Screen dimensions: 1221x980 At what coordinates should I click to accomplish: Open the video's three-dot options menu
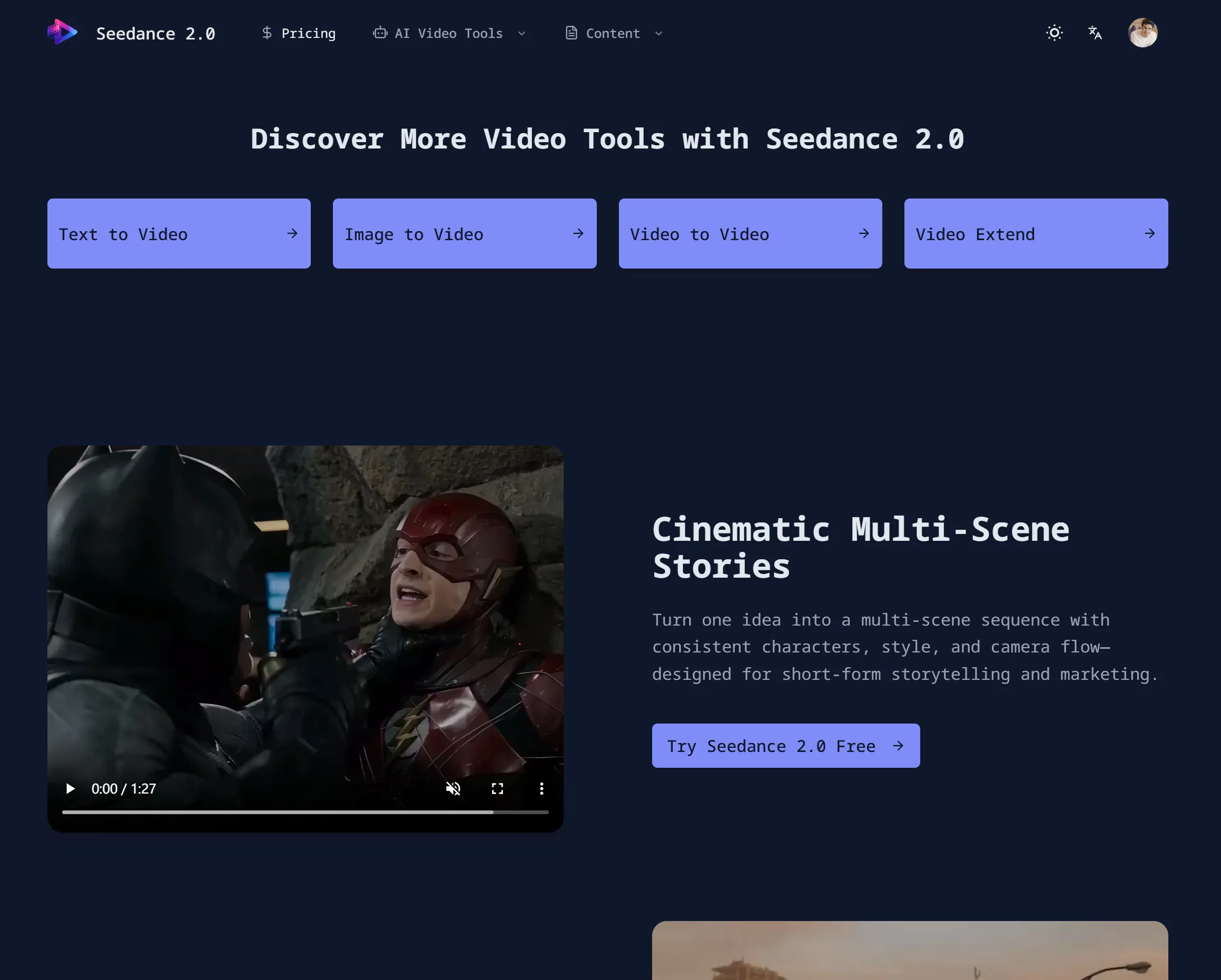click(541, 789)
